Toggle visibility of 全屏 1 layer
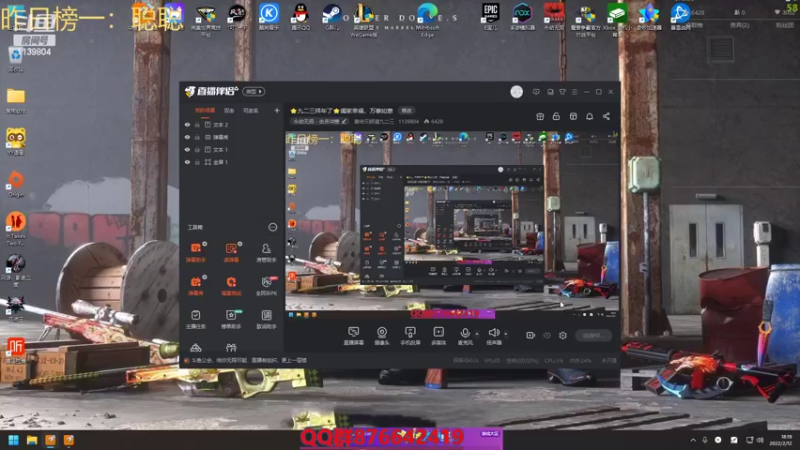The width and height of the screenshot is (800, 450). (187, 162)
